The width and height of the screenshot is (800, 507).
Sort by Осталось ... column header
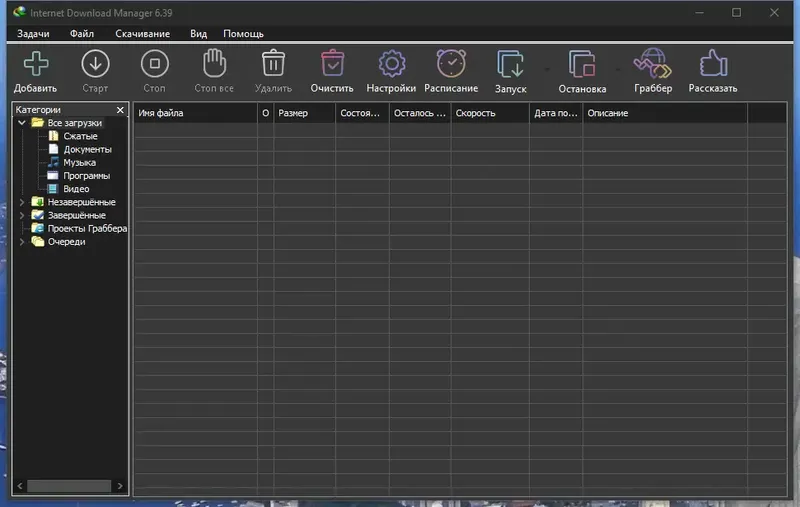click(420, 113)
